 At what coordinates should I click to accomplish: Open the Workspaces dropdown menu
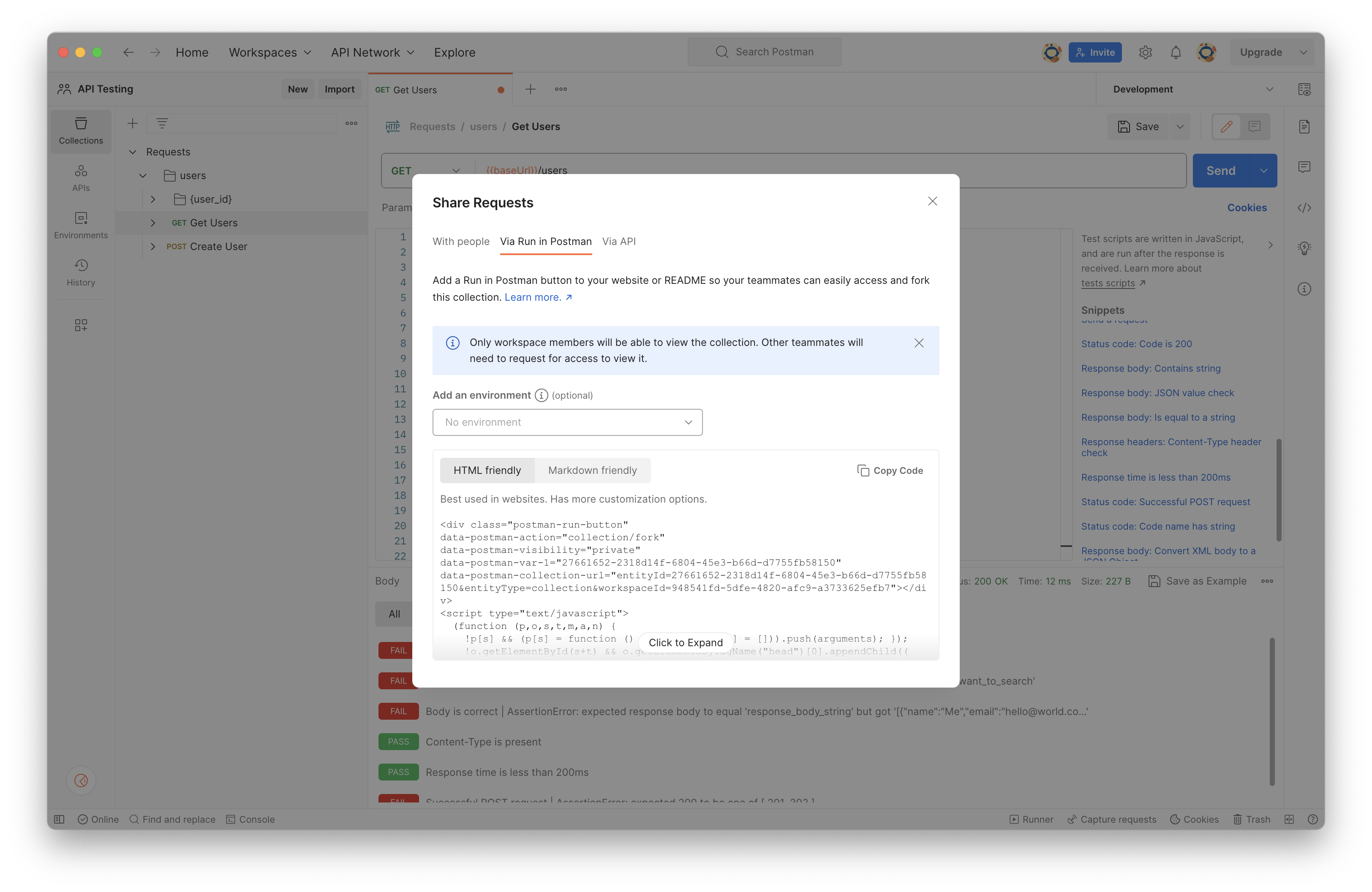(270, 52)
